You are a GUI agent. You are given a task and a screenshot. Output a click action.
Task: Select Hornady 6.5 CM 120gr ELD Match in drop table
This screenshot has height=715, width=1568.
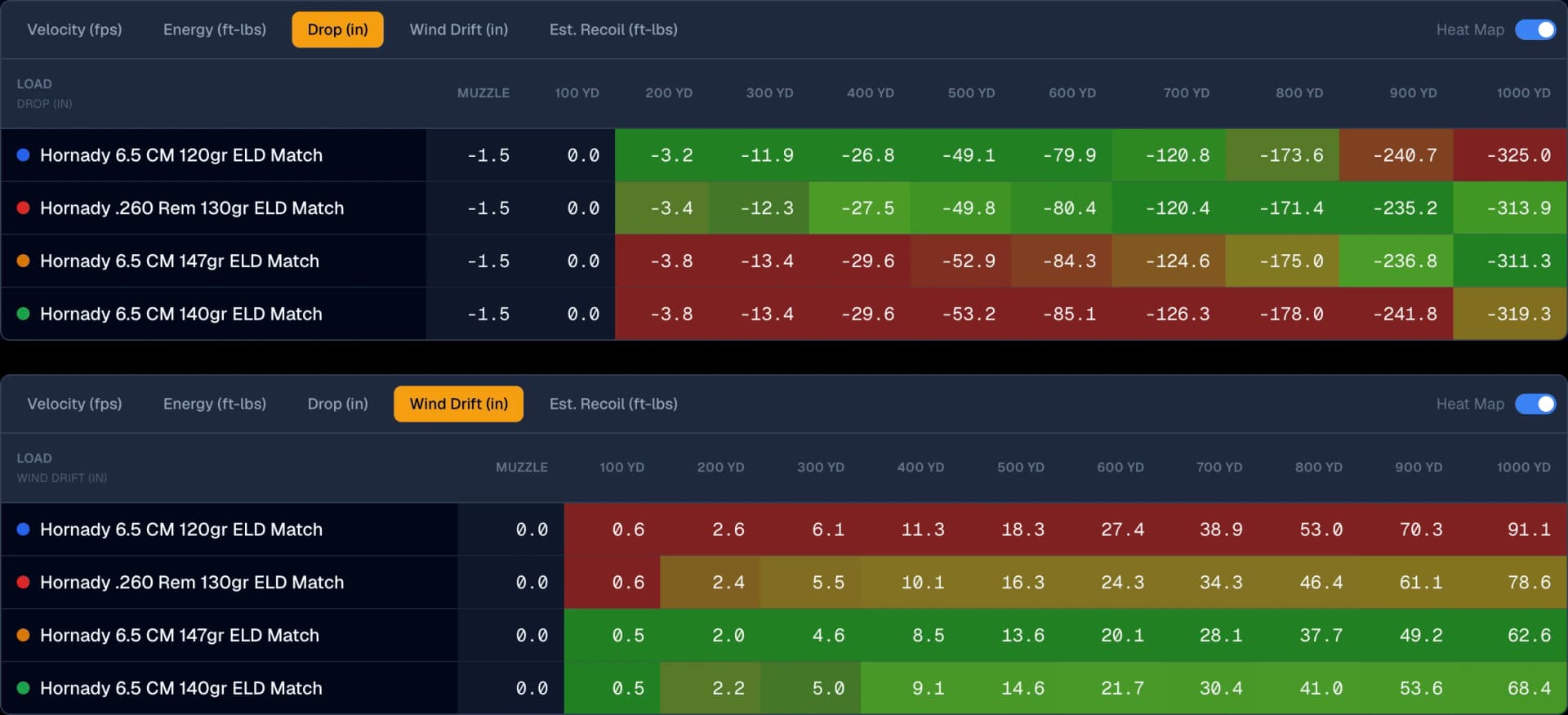181,155
